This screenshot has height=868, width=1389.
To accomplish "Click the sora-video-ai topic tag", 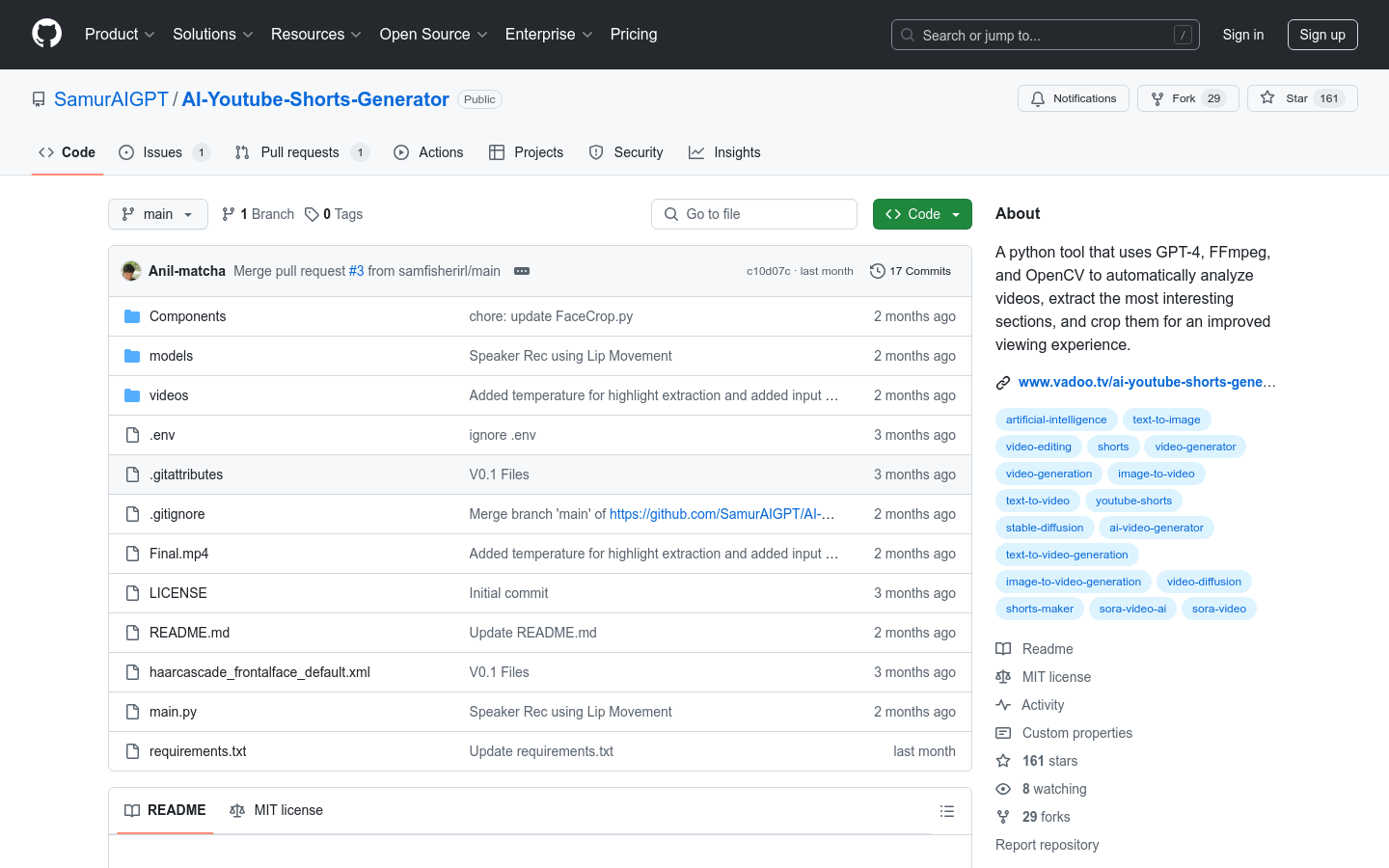I will [x=1132, y=609].
